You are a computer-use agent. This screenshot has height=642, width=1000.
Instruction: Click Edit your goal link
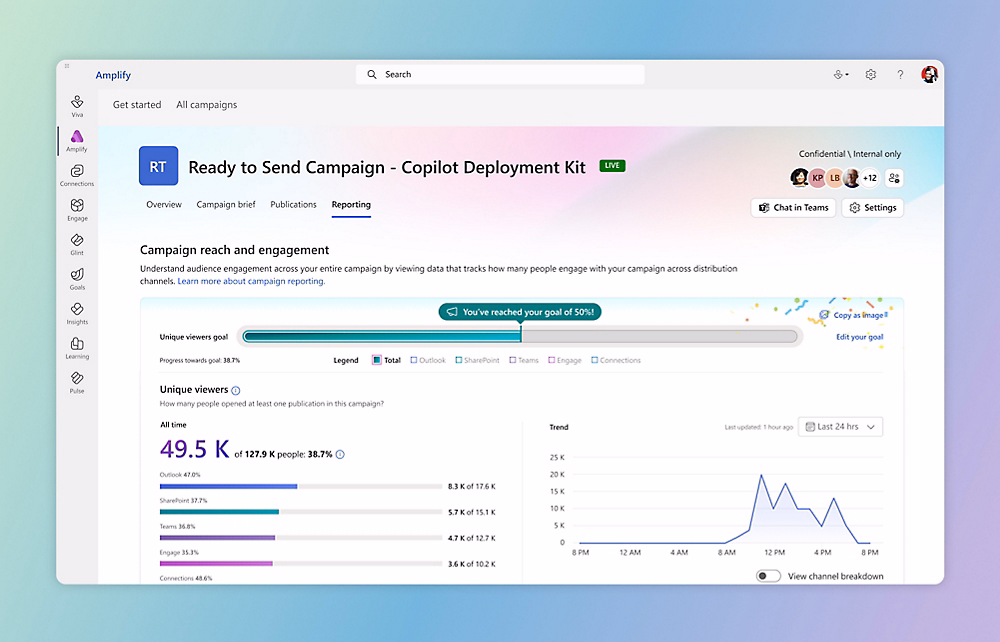(860, 337)
